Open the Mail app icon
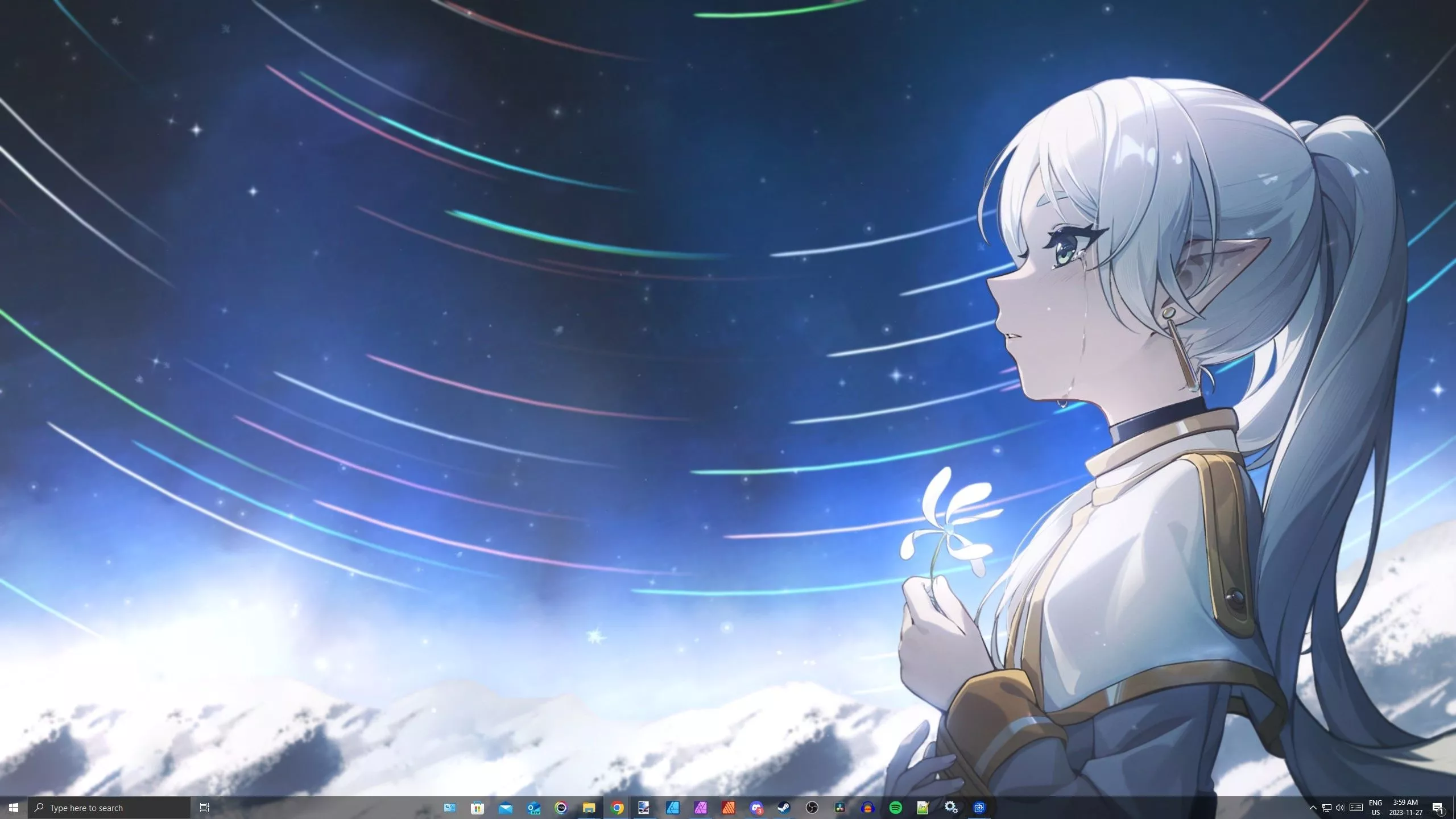The width and height of the screenshot is (1456, 819). 505,808
